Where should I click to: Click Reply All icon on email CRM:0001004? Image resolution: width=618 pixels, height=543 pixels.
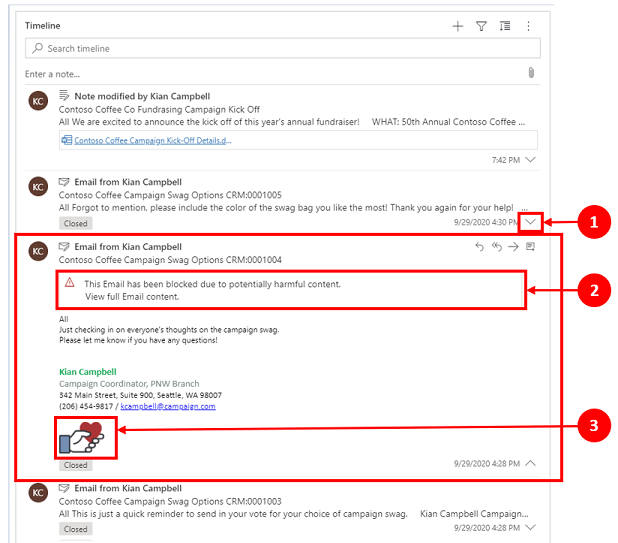(497, 247)
